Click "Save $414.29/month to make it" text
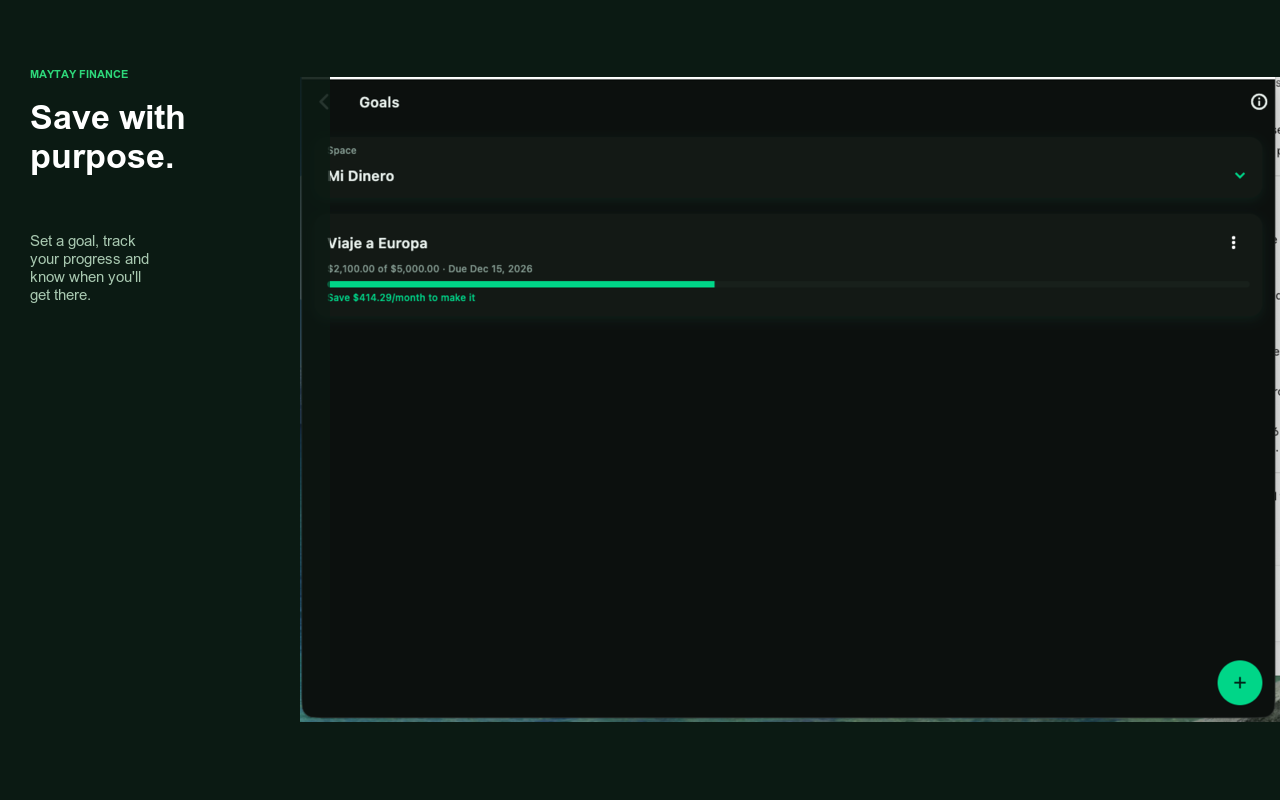The image size is (1280, 800). click(x=401, y=298)
